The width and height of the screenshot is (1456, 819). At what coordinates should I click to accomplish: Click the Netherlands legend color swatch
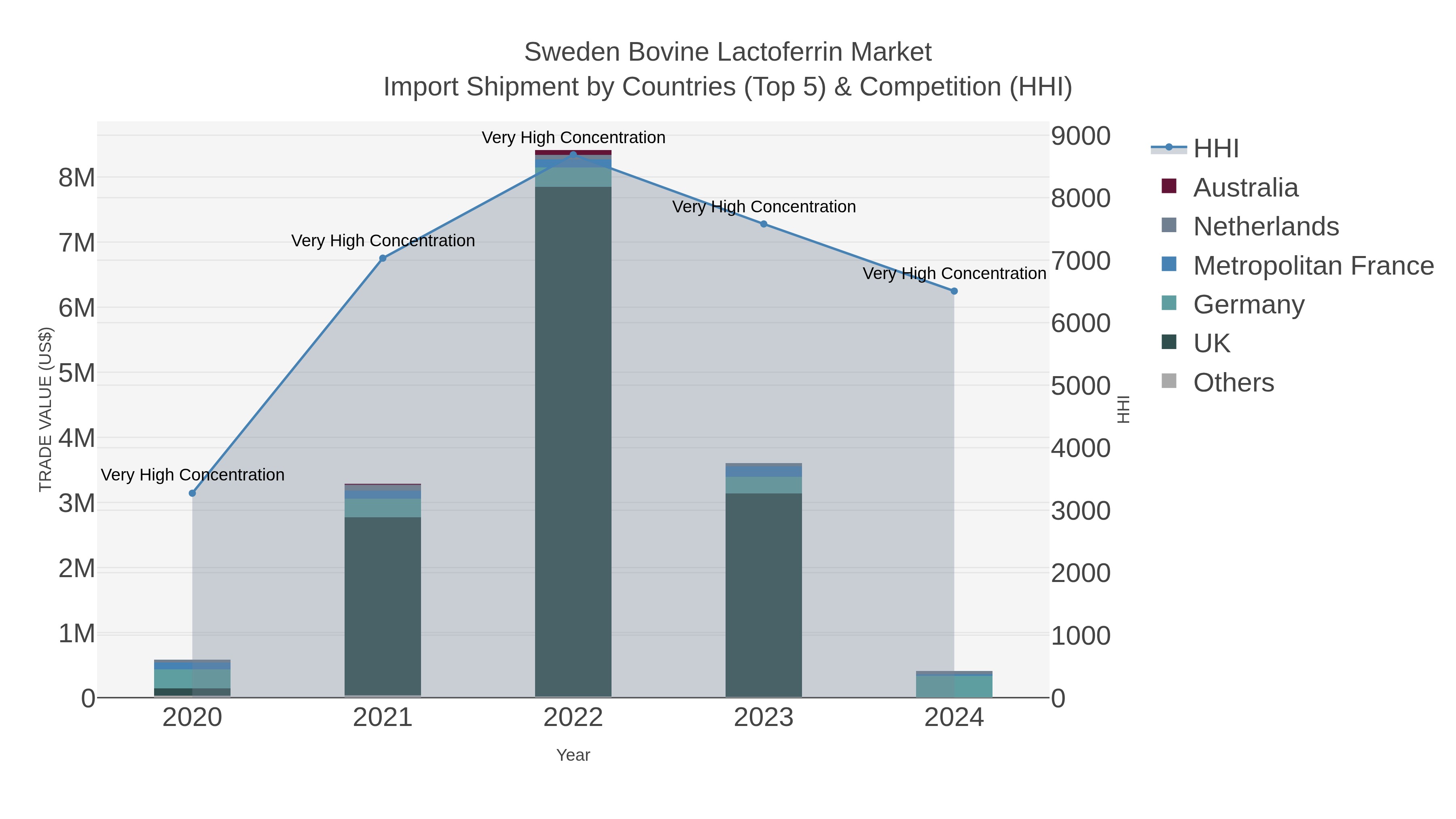click(x=1169, y=225)
